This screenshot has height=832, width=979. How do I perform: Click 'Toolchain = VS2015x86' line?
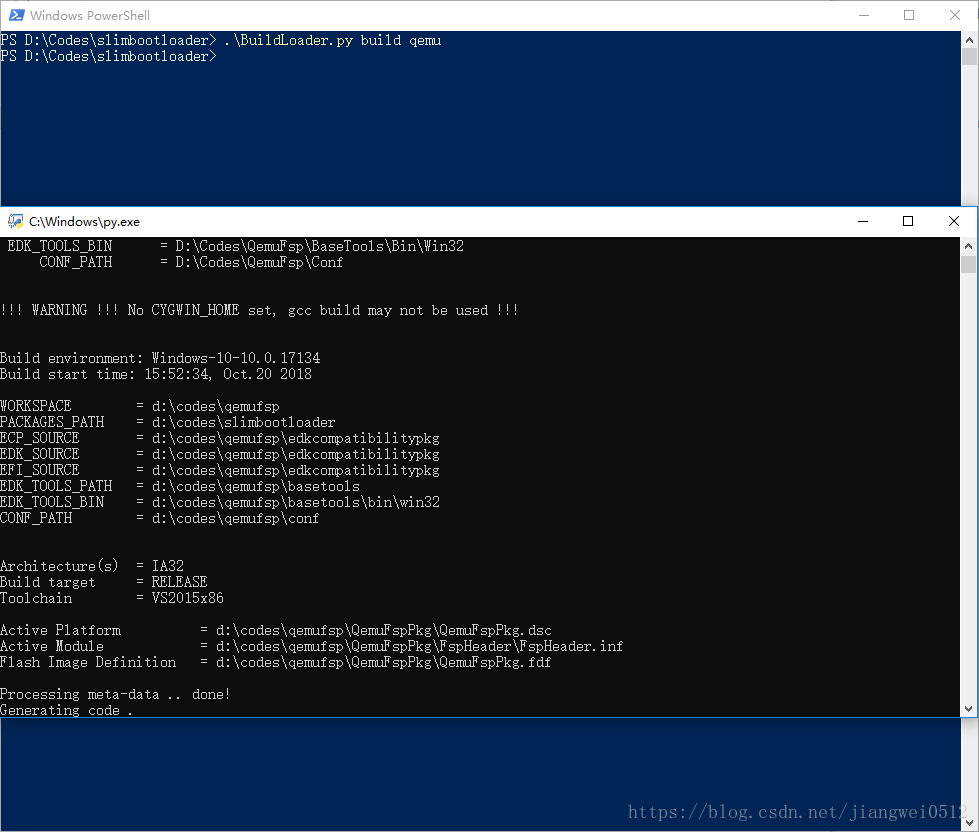tap(112, 598)
